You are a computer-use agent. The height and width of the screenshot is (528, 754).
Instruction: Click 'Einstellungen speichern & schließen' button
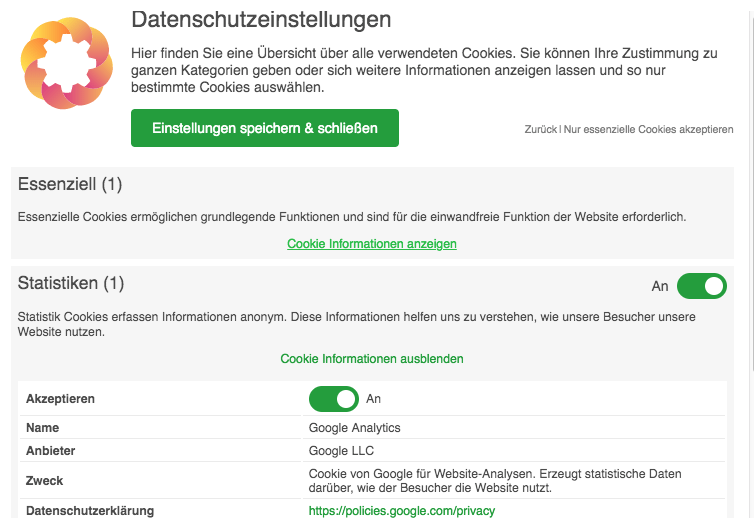(x=265, y=128)
